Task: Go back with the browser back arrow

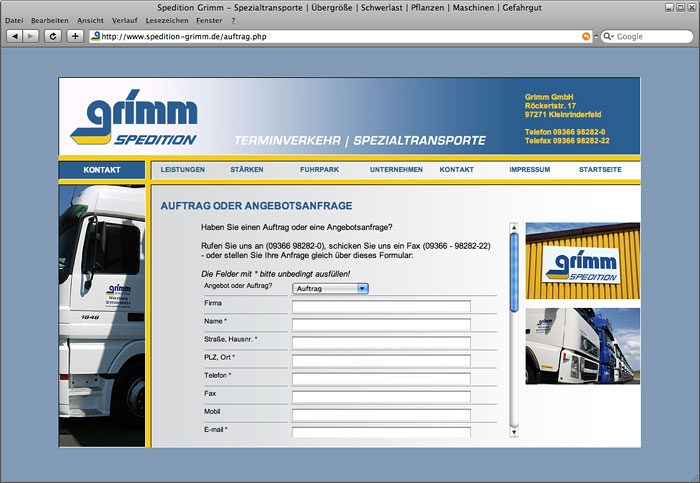Action: 15,36
